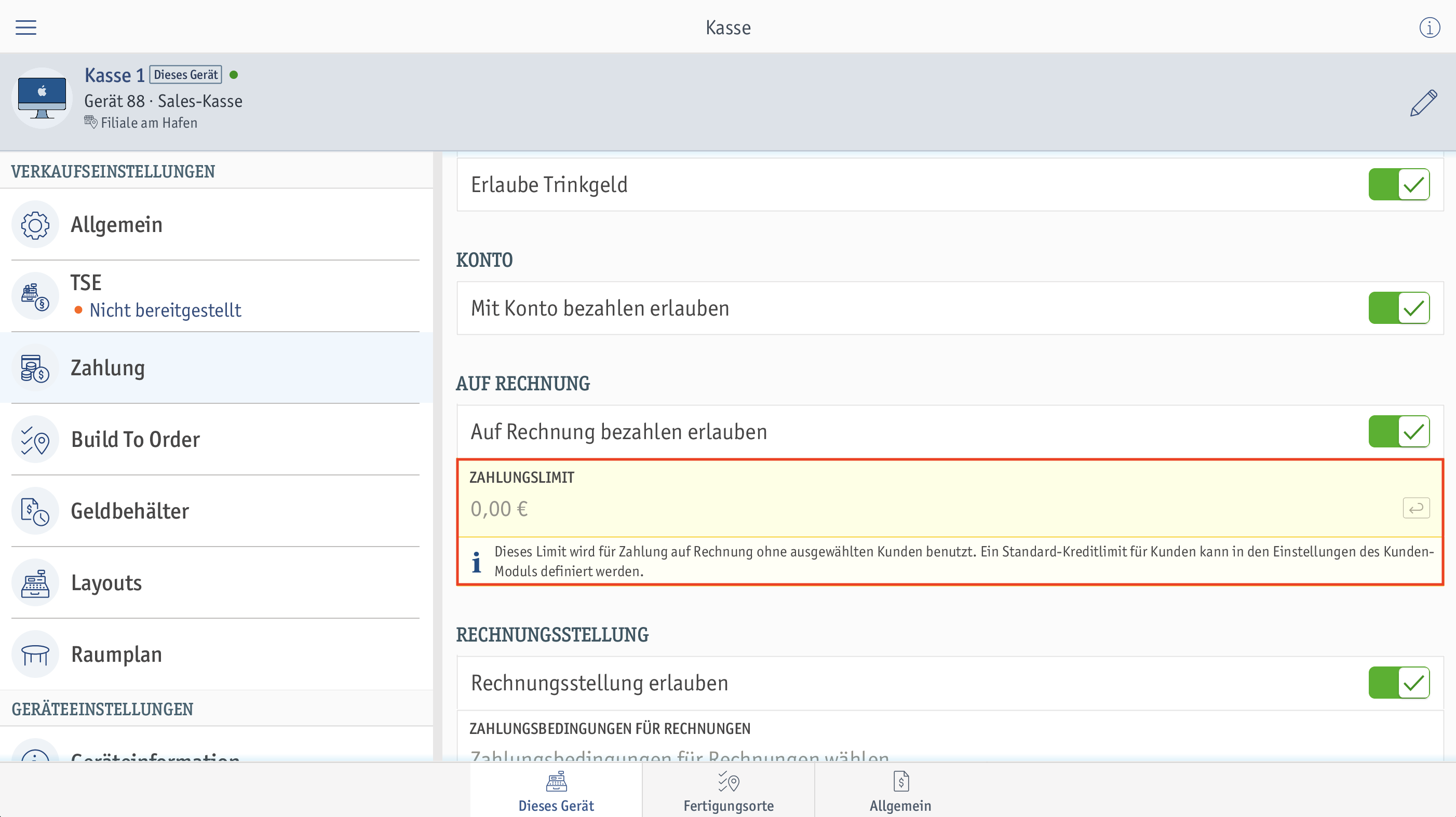Click the Filiale am Hafen store icon
The width and height of the screenshot is (1456, 817).
pyautogui.click(x=90, y=122)
